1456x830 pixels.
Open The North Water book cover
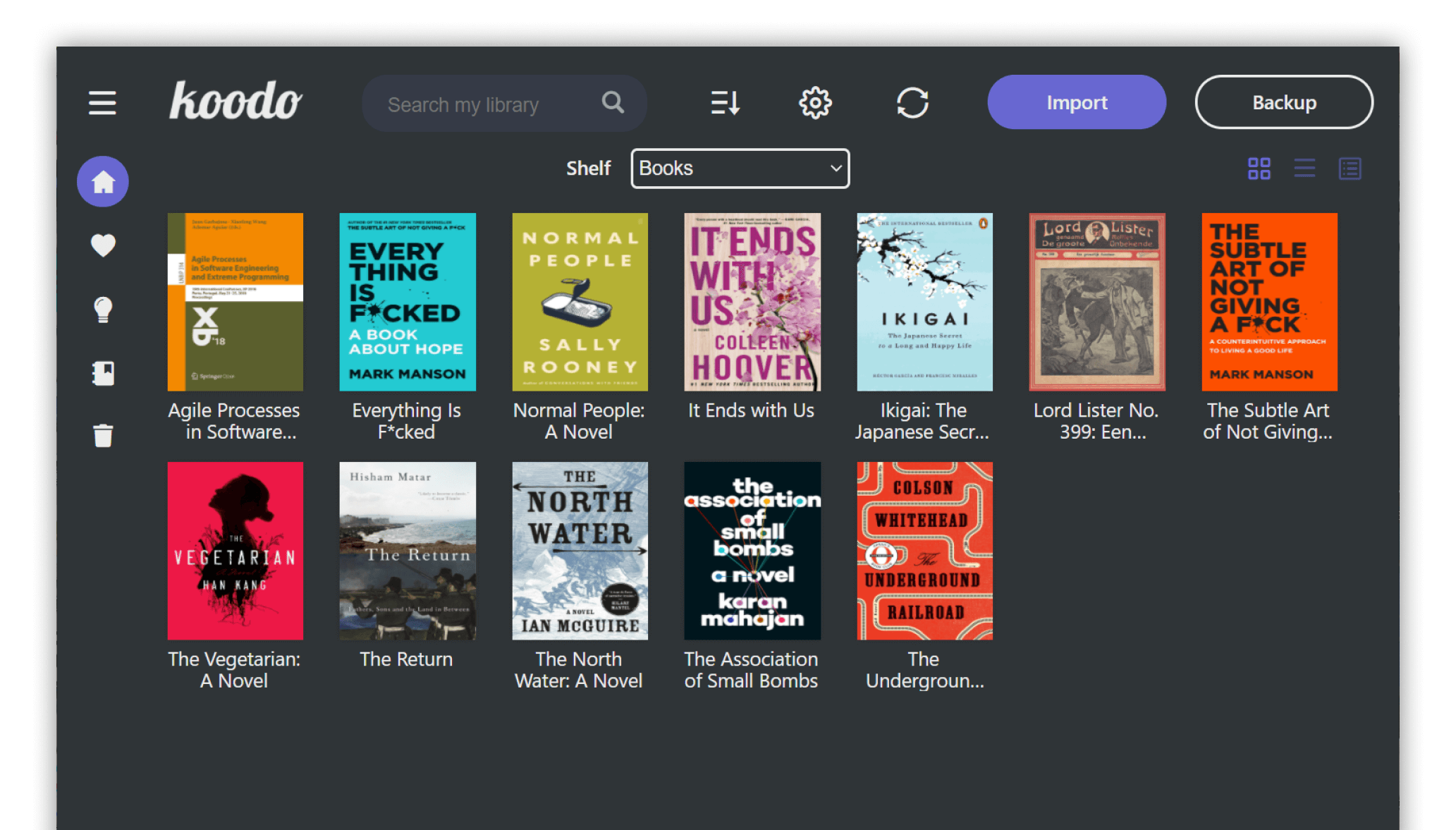tap(580, 551)
